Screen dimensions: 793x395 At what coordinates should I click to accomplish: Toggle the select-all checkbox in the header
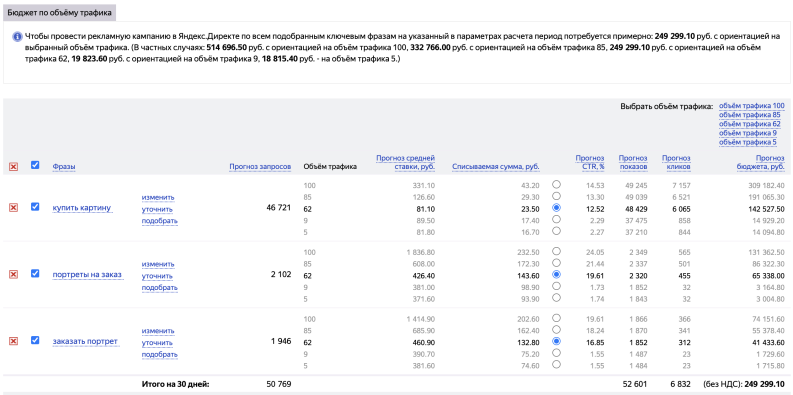pos(35,165)
